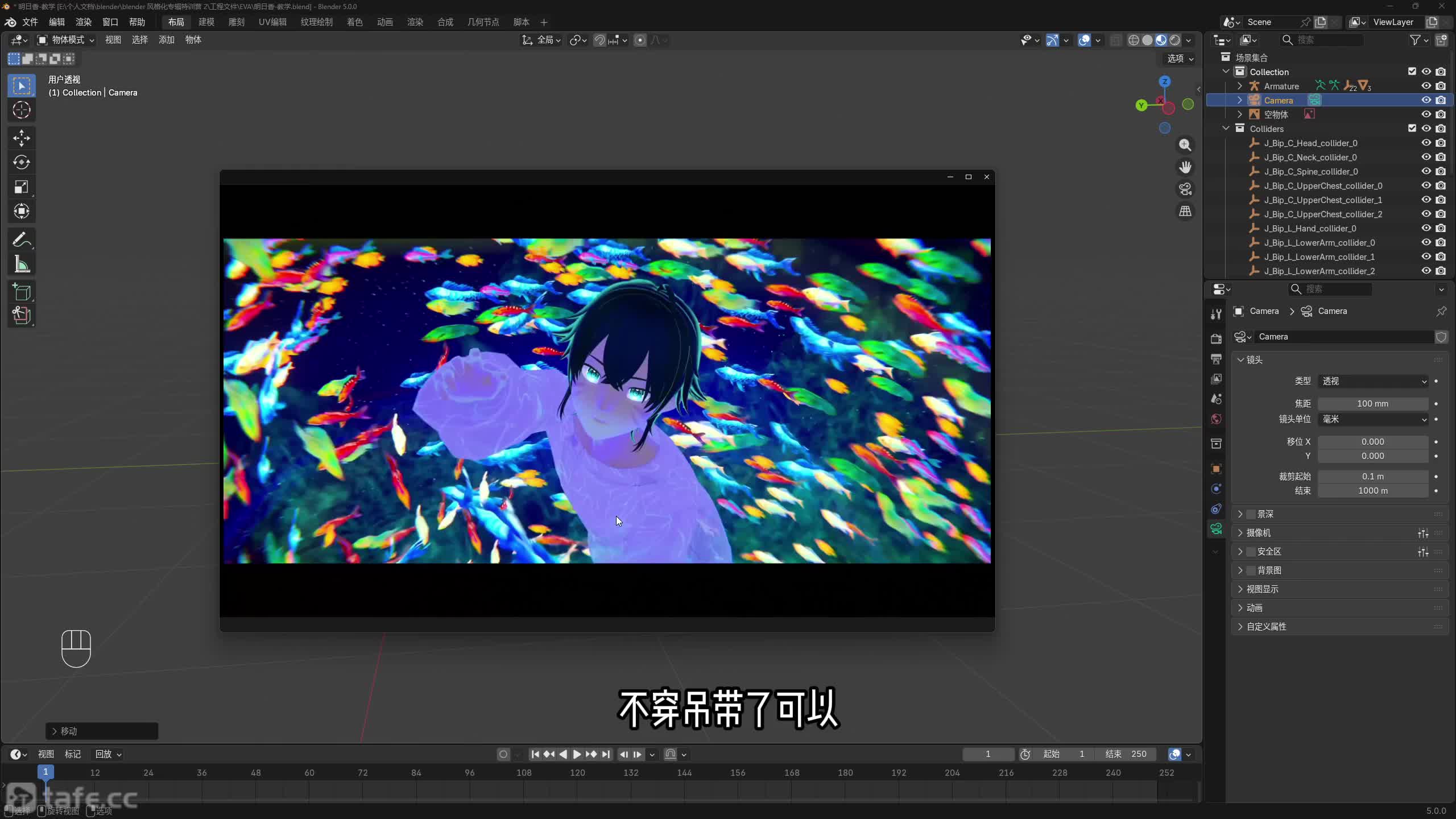This screenshot has height=819, width=1456.
Task: Click the 焦距 100 mm field
Action: [1372, 404]
